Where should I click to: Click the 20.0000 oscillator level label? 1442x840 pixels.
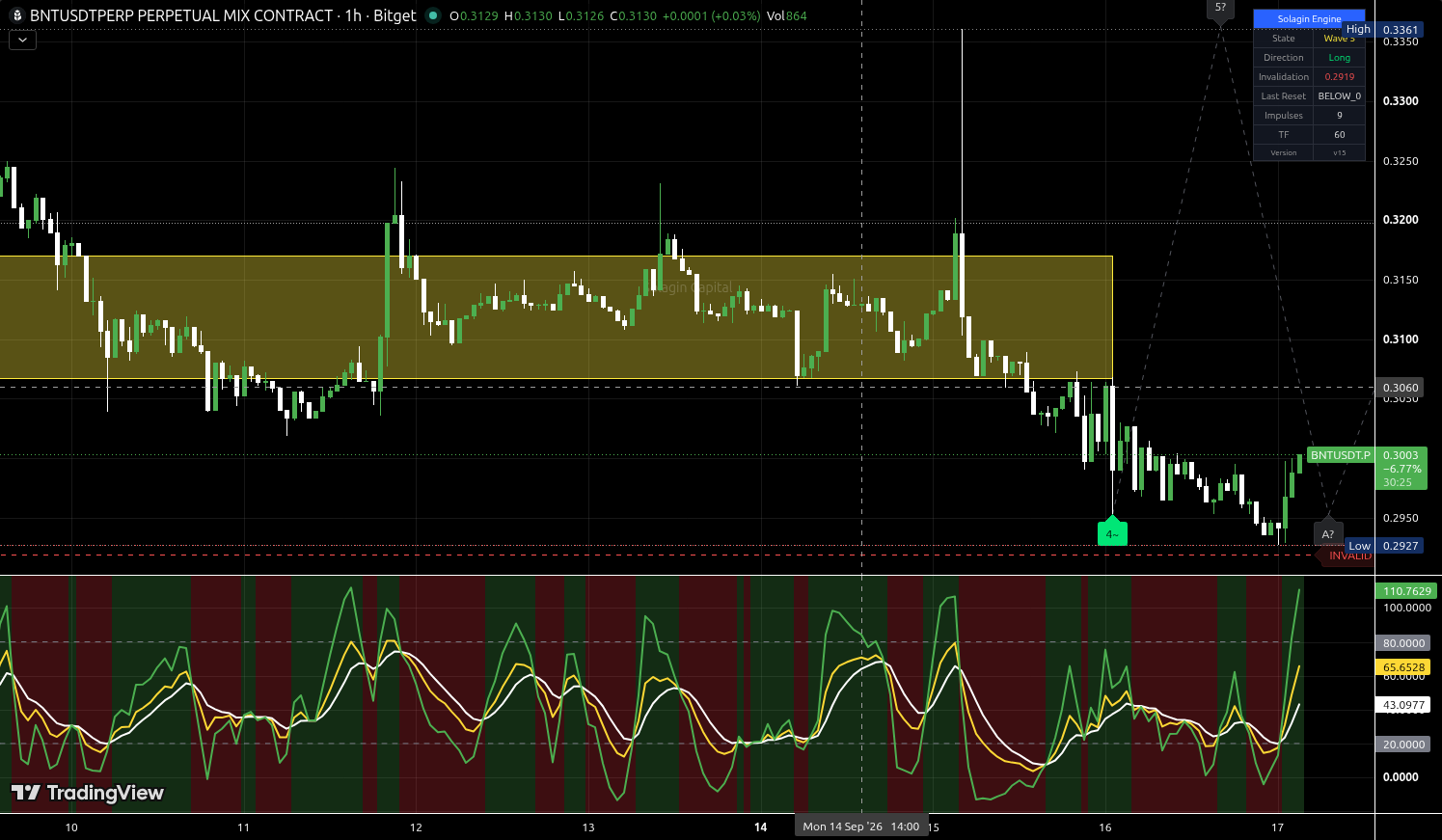tap(1403, 745)
